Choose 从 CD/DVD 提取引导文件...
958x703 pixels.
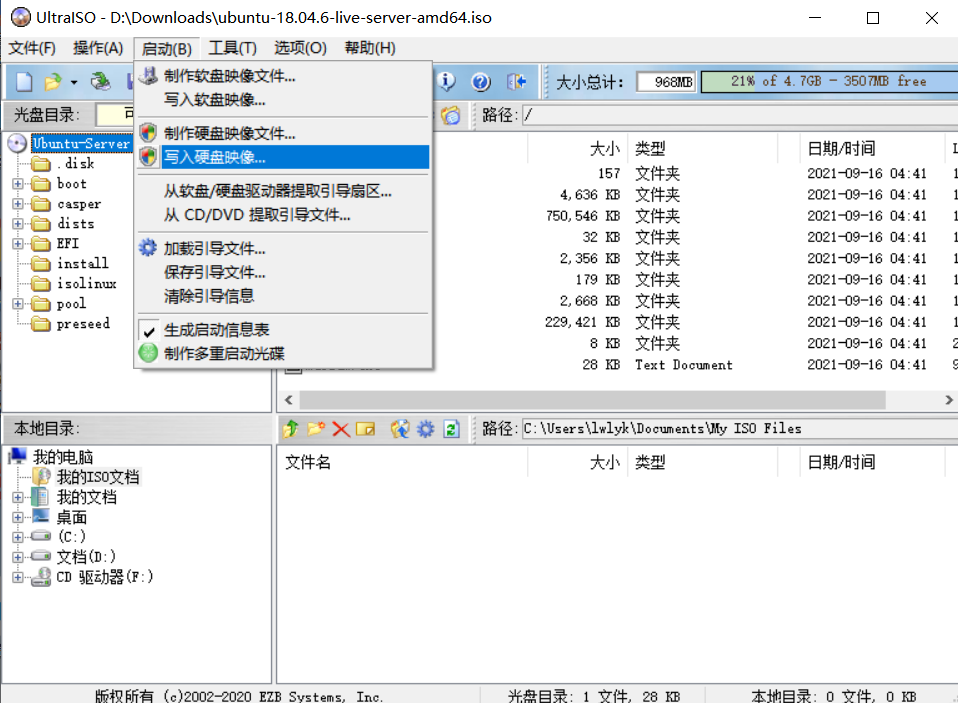[284, 214]
